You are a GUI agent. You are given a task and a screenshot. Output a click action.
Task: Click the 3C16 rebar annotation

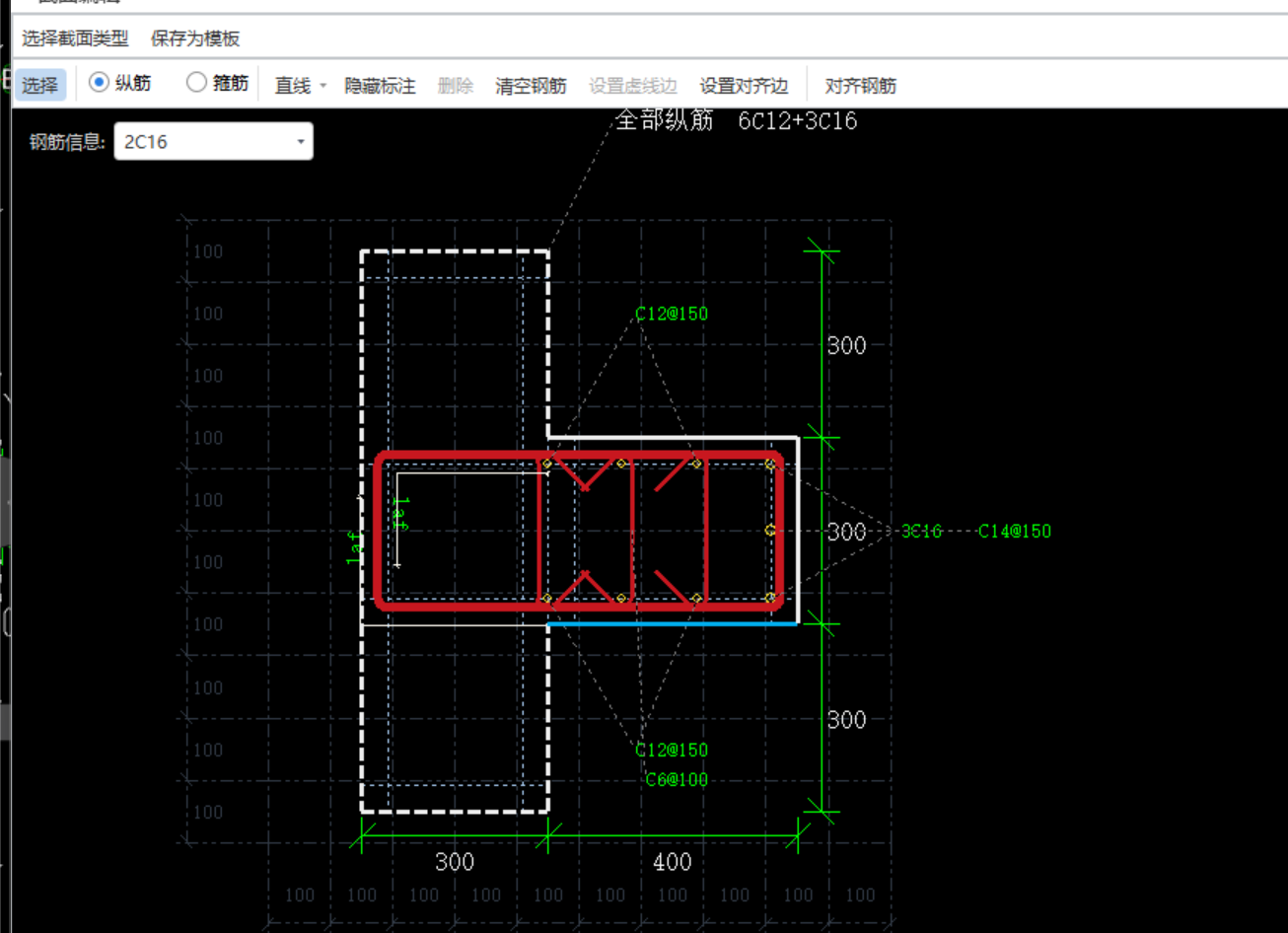(x=922, y=531)
